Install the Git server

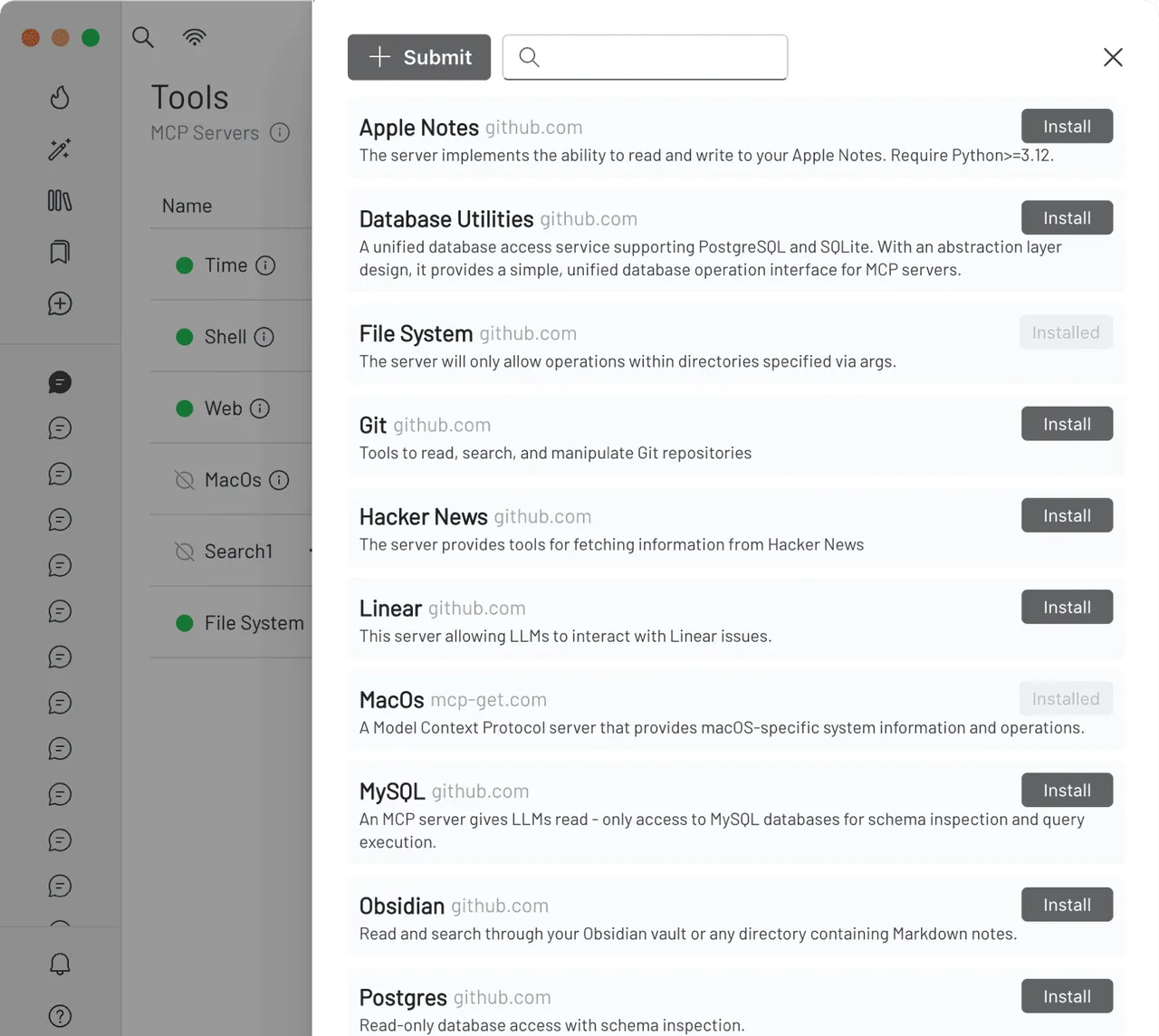point(1067,424)
